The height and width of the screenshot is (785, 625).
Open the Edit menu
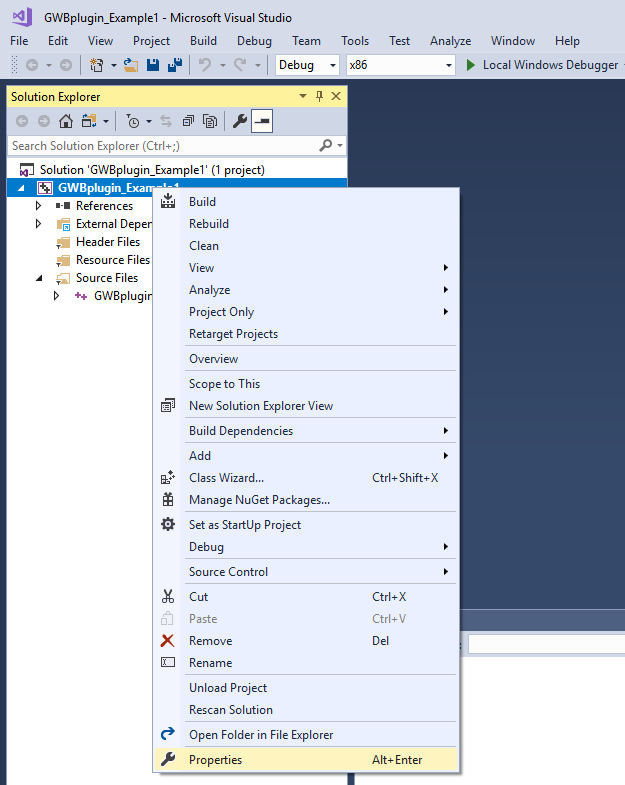tap(58, 41)
